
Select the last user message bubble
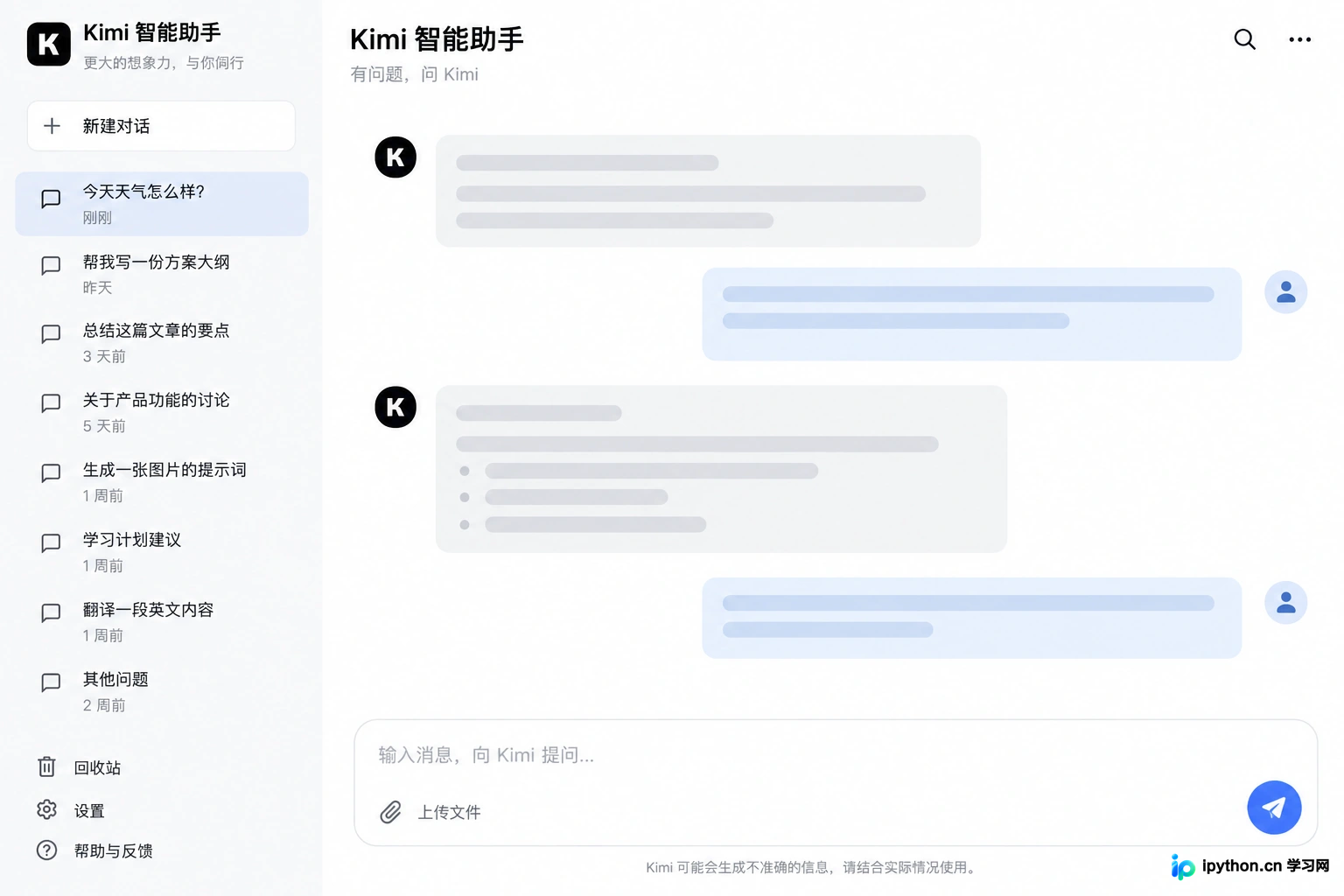tap(972, 618)
